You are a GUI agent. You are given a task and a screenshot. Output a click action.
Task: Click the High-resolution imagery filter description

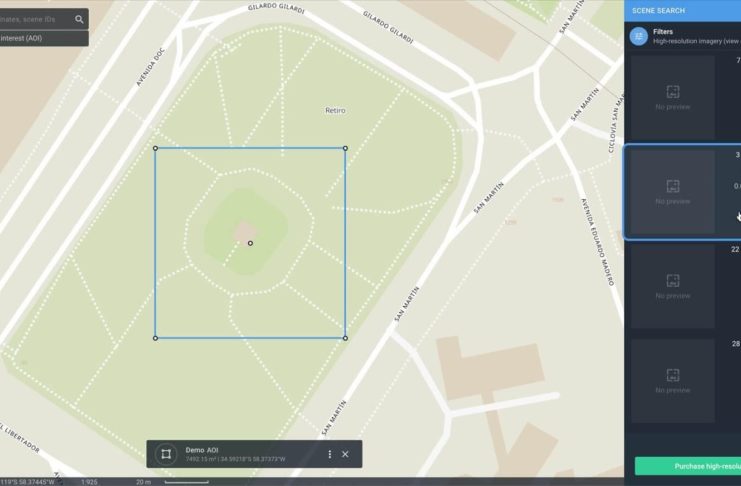[x=697, y=42]
